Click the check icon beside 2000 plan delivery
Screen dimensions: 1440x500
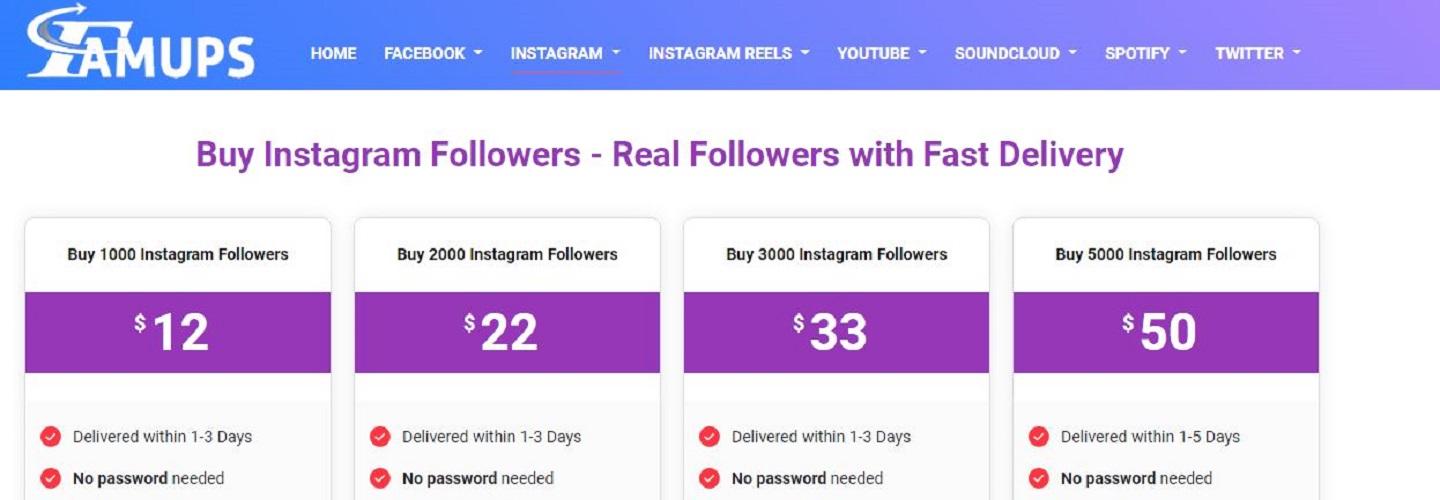coord(380,437)
